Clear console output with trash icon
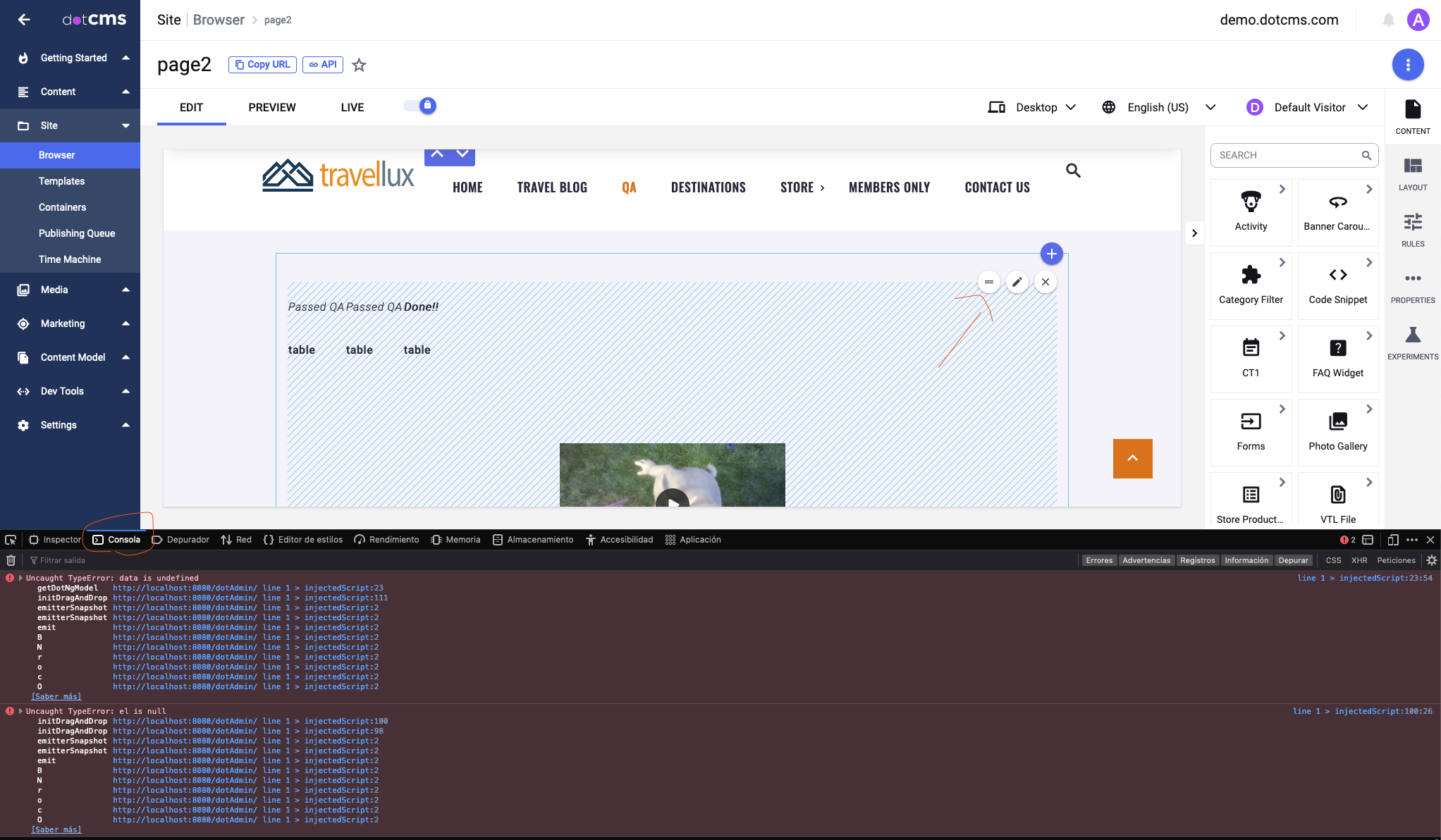 pos(11,560)
